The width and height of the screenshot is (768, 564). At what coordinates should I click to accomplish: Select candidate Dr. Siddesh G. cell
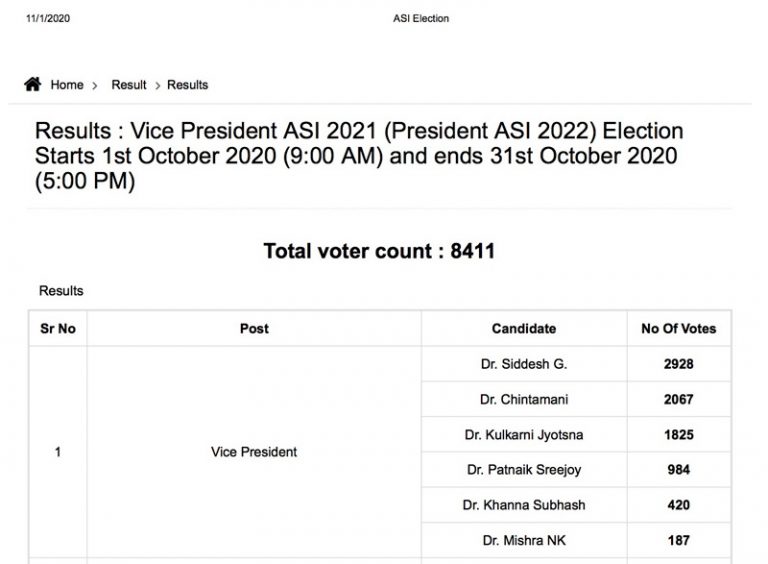click(x=523, y=364)
